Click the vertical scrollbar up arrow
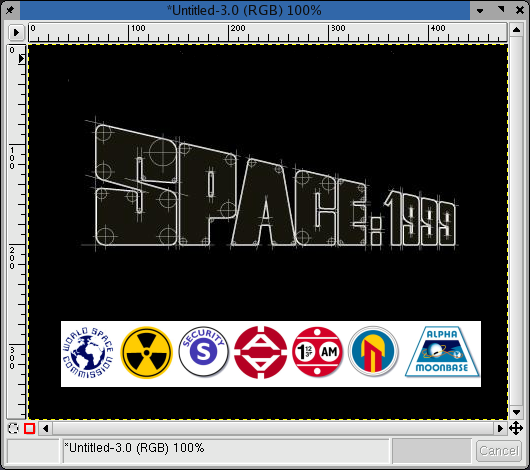 pos(516,30)
